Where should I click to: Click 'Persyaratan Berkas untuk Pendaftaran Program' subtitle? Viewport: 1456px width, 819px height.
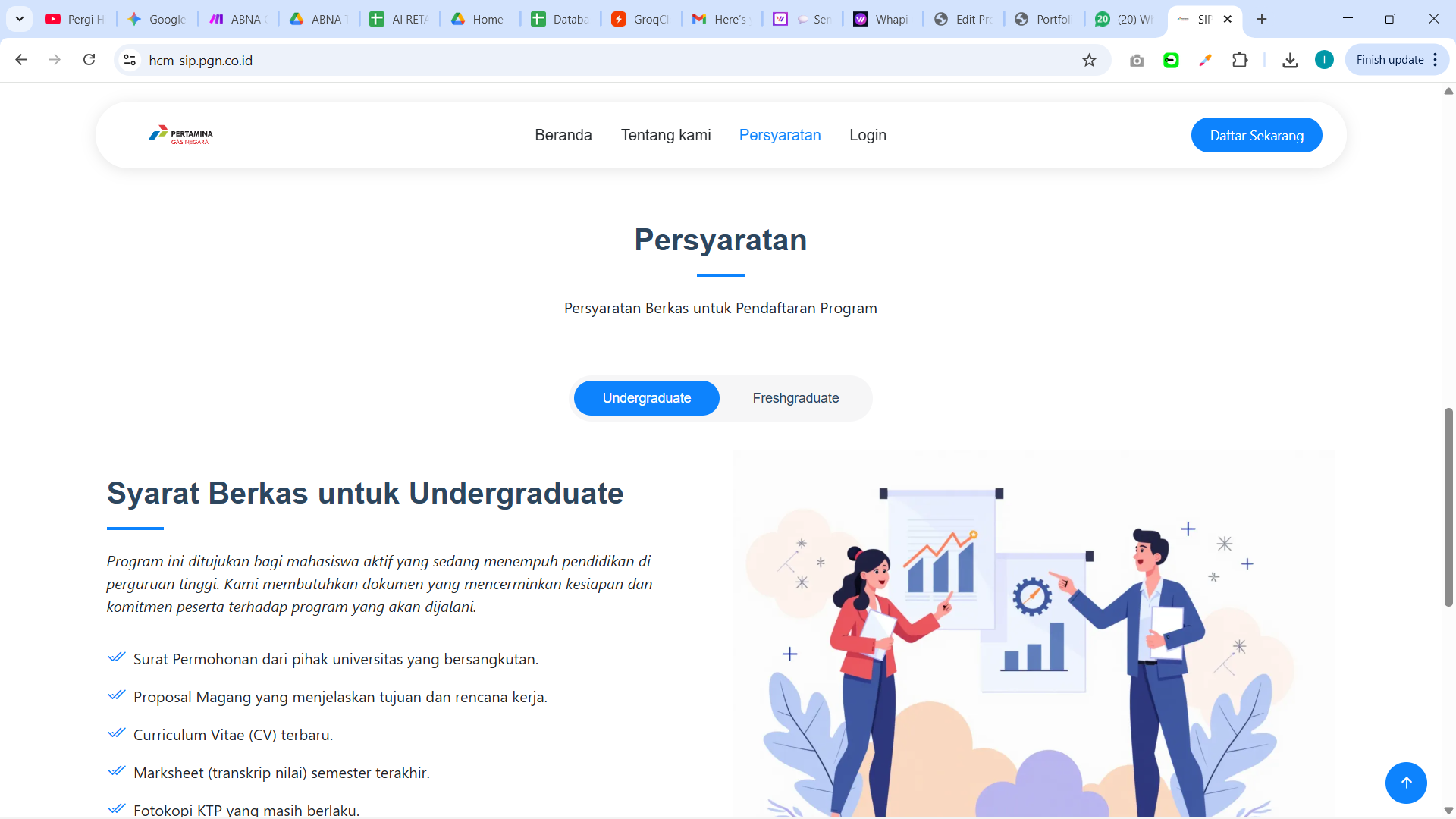tap(720, 308)
